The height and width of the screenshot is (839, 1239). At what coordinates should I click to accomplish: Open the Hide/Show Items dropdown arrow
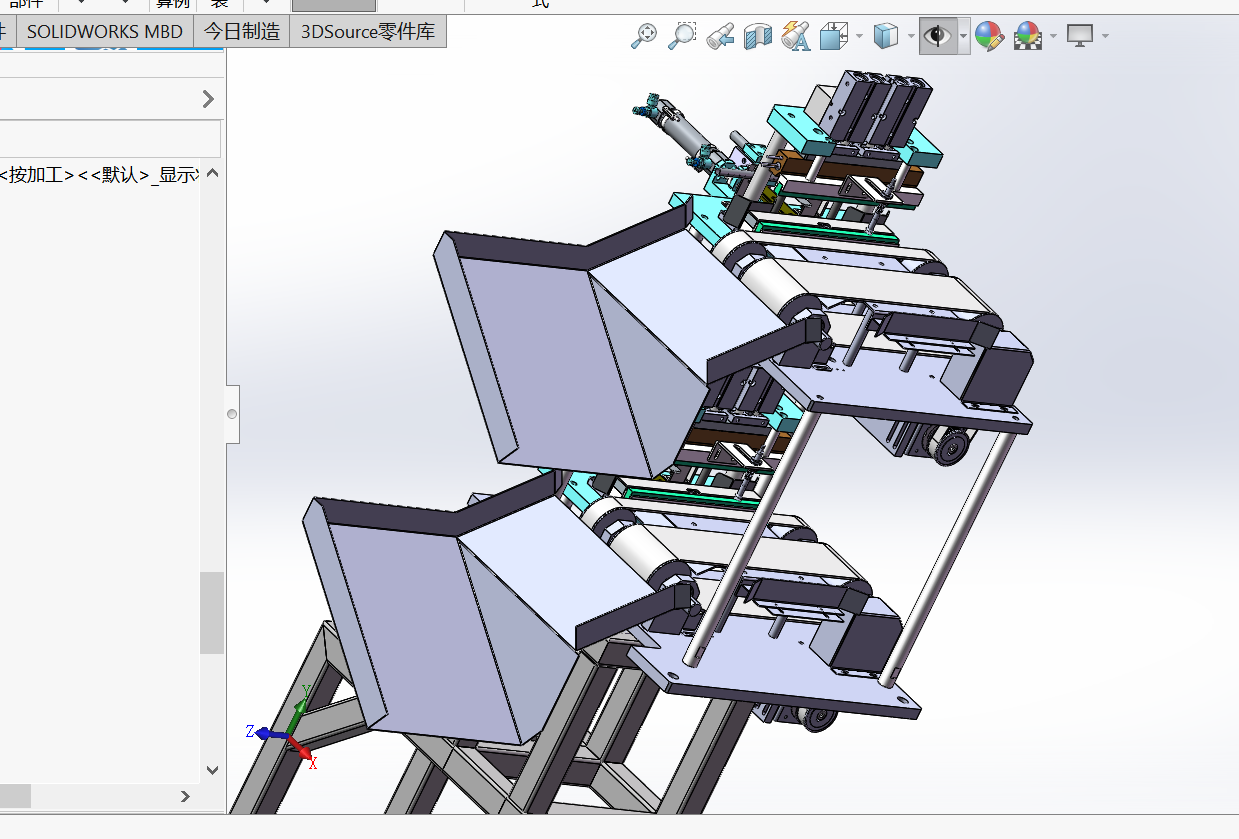(963, 37)
